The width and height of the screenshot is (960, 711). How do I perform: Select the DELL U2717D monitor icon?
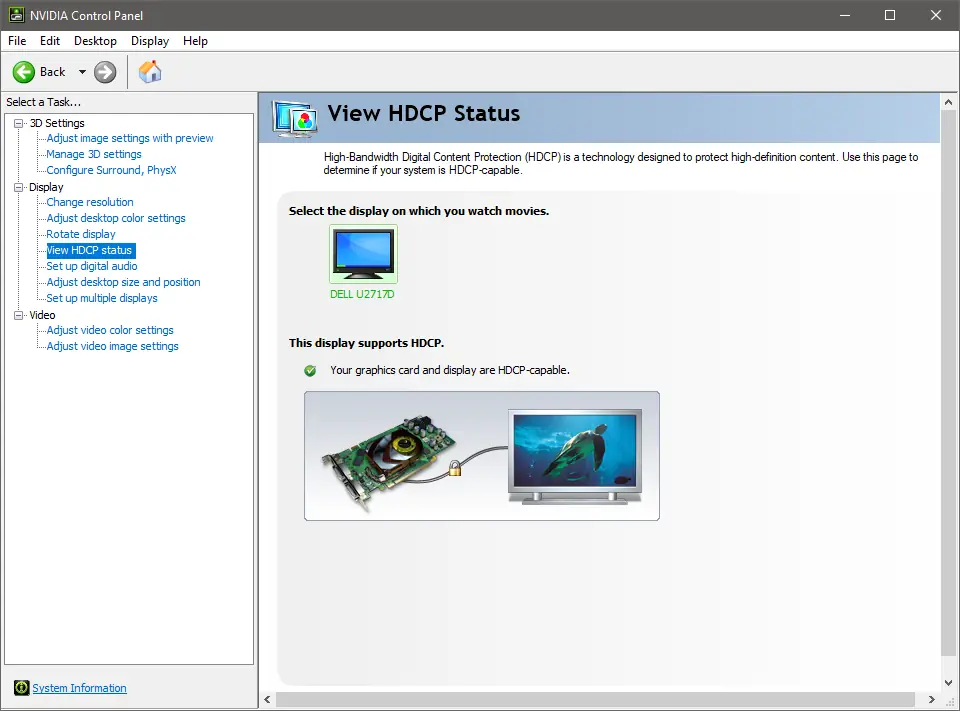pos(364,254)
